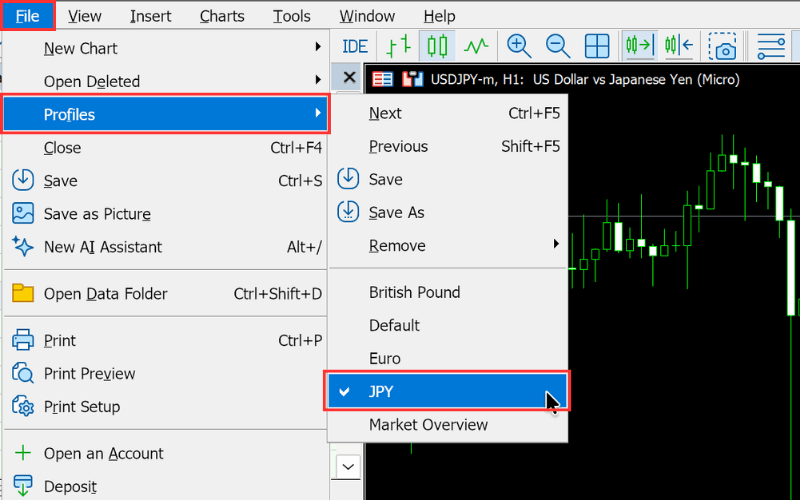Switch chart to bar chart mode
This screenshot has height=500, width=800.
coord(399,46)
